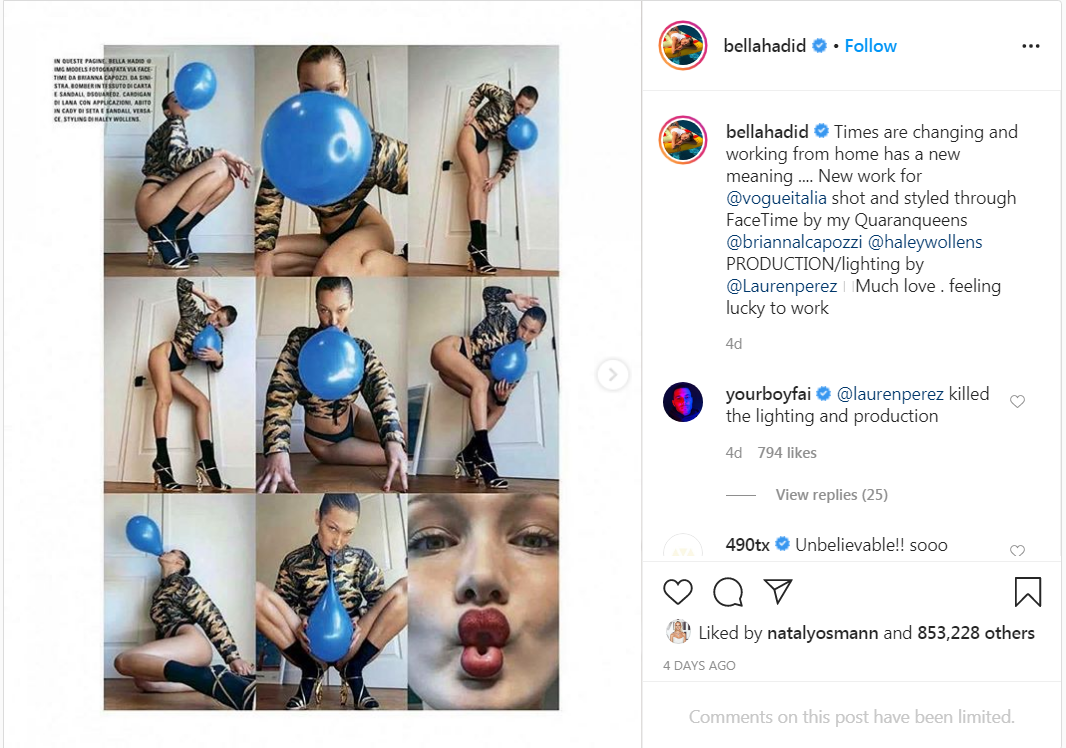The height and width of the screenshot is (748, 1066).
Task: Open the three-dot more options menu
Action: click(x=1031, y=46)
